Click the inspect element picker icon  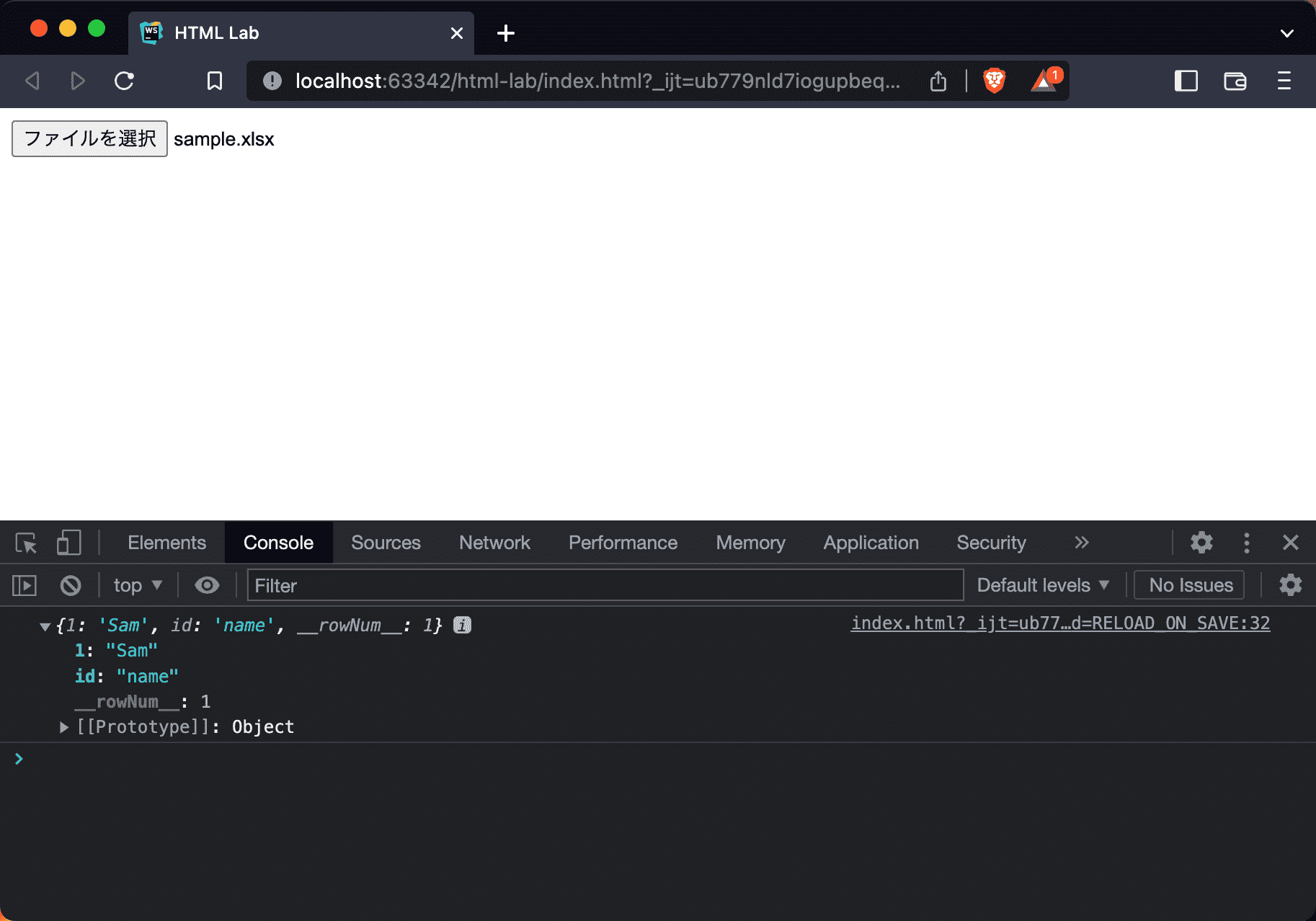pyautogui.click(x=26, y=543)
